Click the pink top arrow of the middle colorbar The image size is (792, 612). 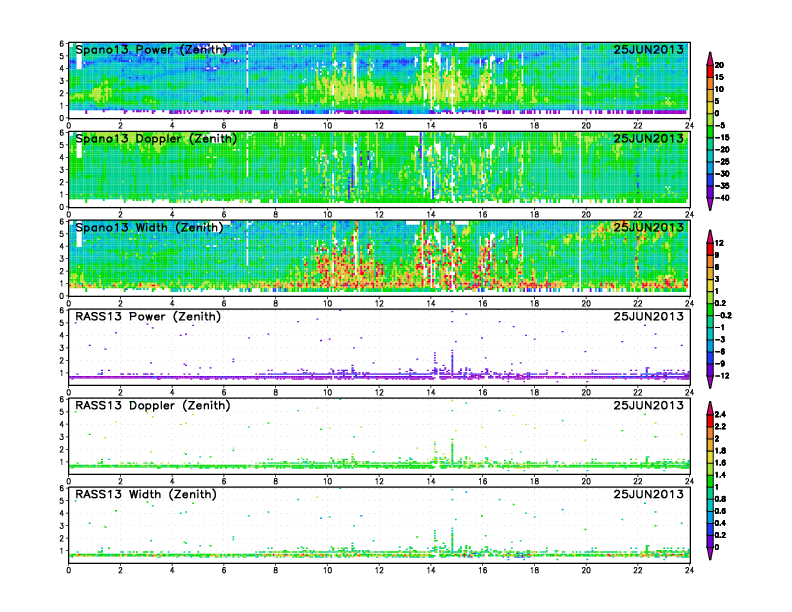710,237
